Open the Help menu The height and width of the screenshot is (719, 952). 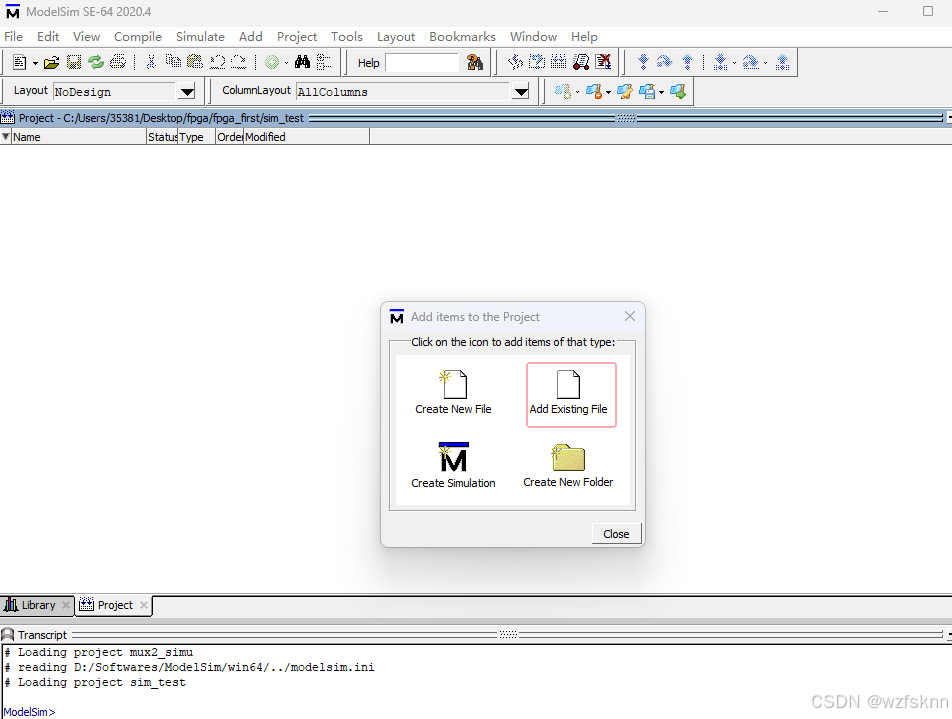coord(584,36)
